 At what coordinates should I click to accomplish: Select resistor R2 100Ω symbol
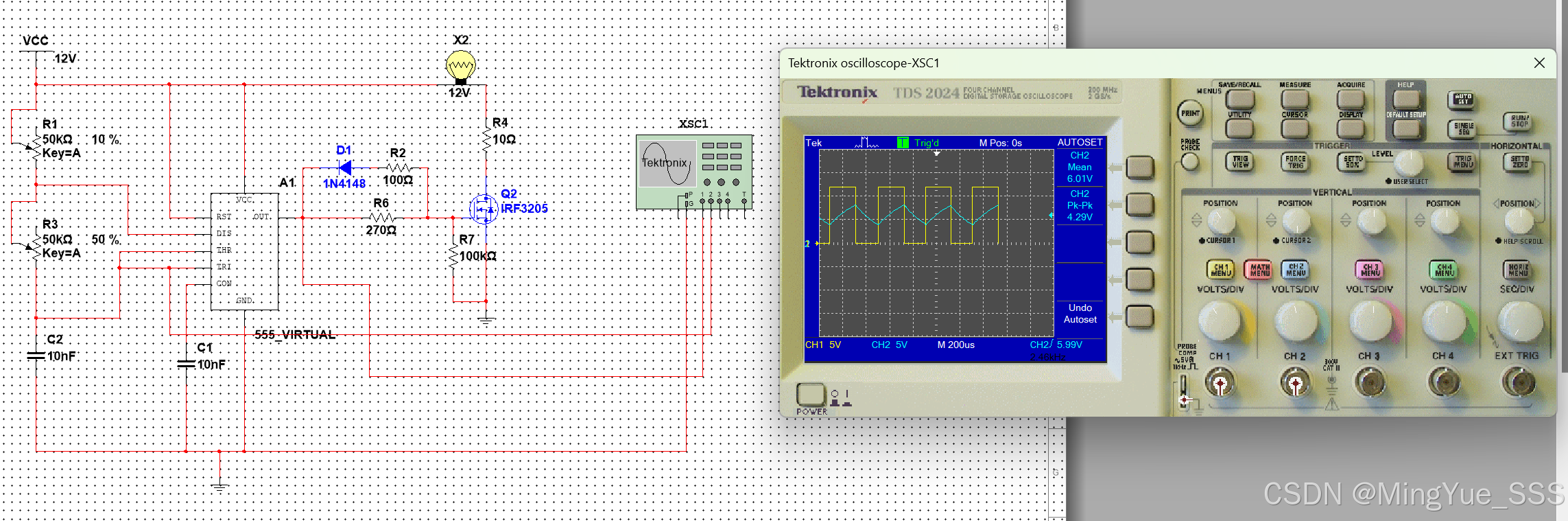pyautogui.click(x=399, y=167)
